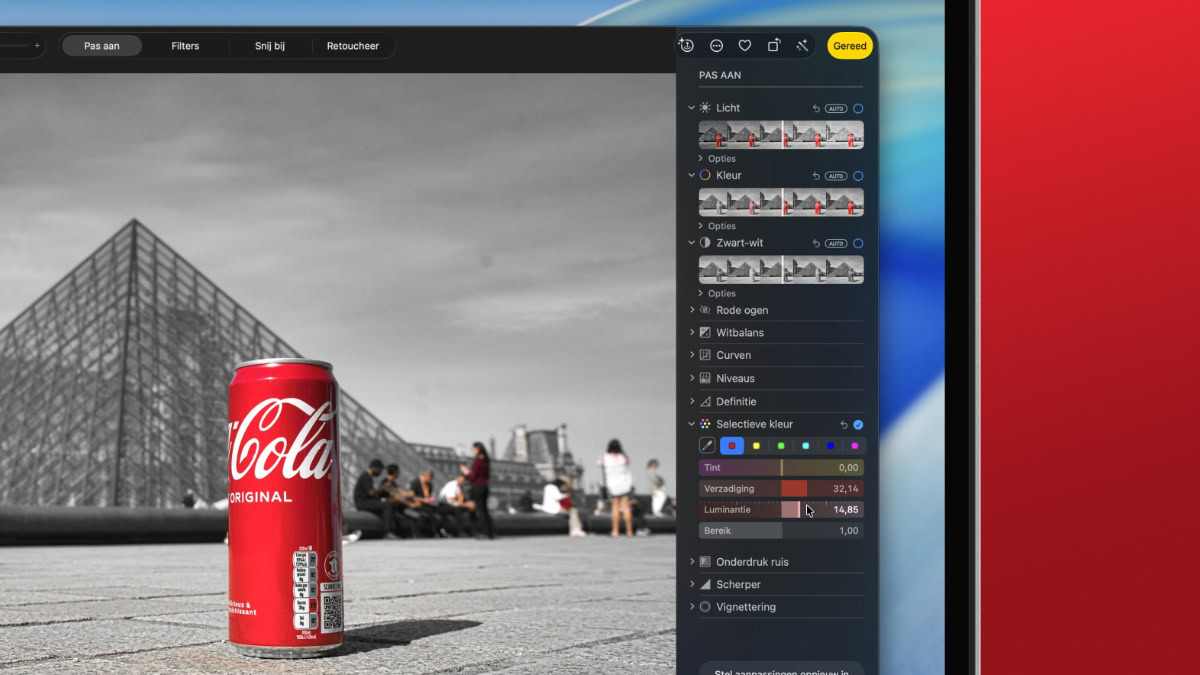The height and width of the screenshot is (675, 1200).
Task: Click the rotate image icon
Action: click(773, 46)
